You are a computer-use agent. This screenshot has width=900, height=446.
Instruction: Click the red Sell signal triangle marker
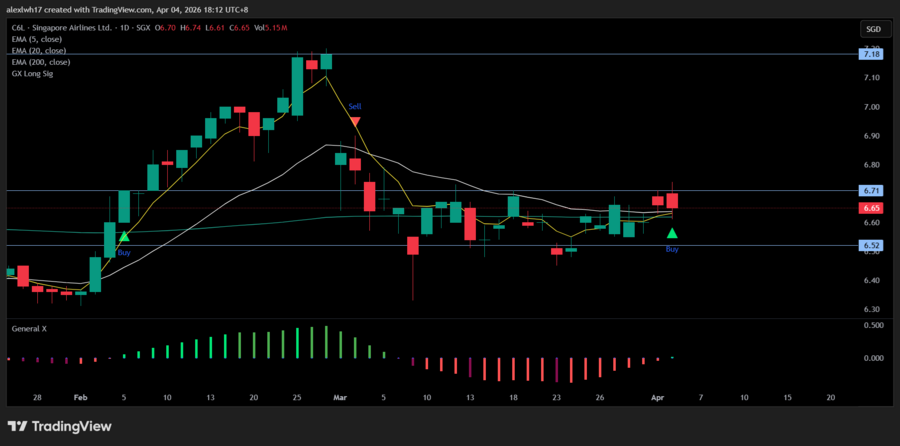coord(355,121)
